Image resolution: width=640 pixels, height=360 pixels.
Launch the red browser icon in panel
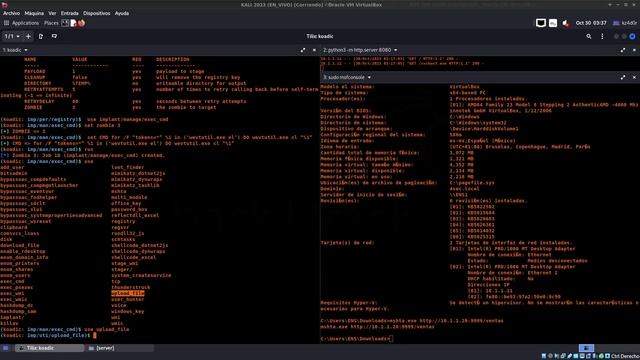(x=81, y=23)
